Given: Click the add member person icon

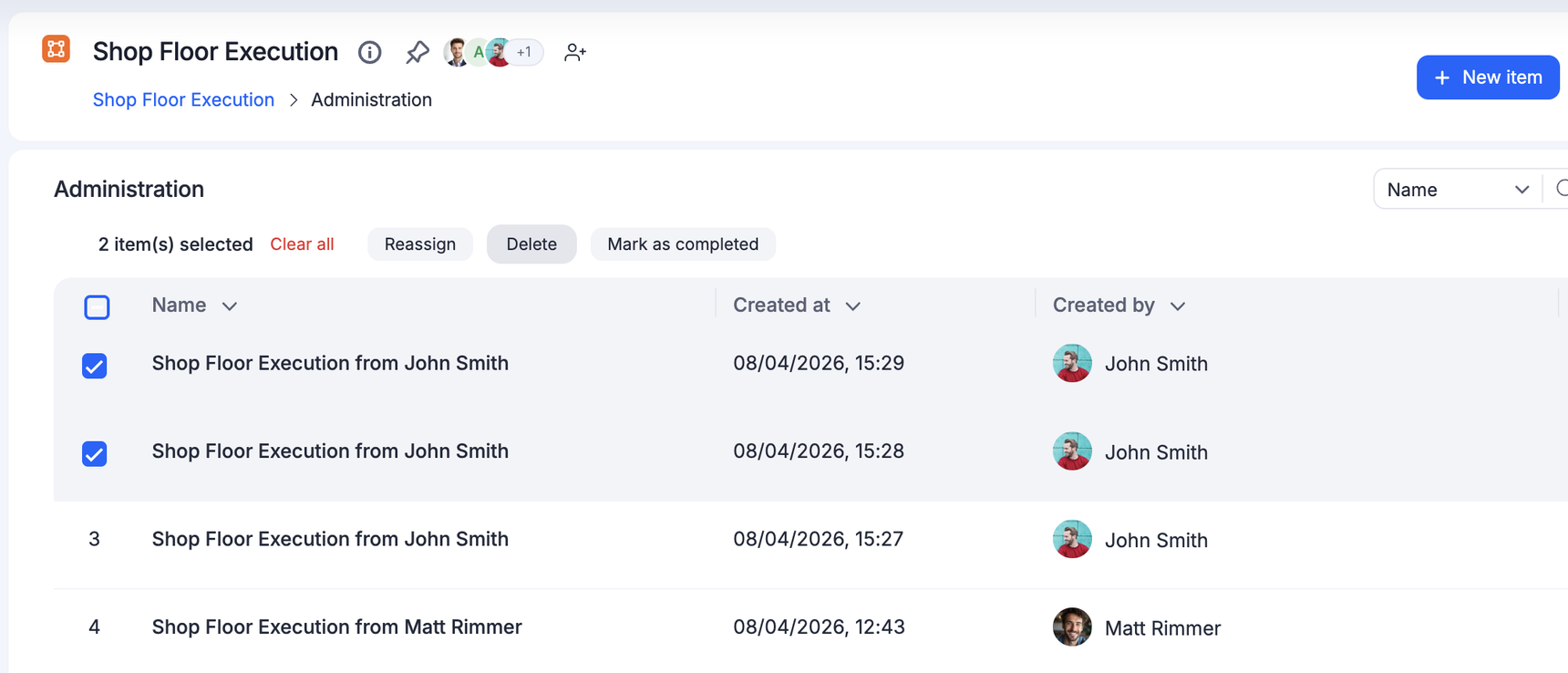Looking at the screenshot, I should click(x=574, y=52).
